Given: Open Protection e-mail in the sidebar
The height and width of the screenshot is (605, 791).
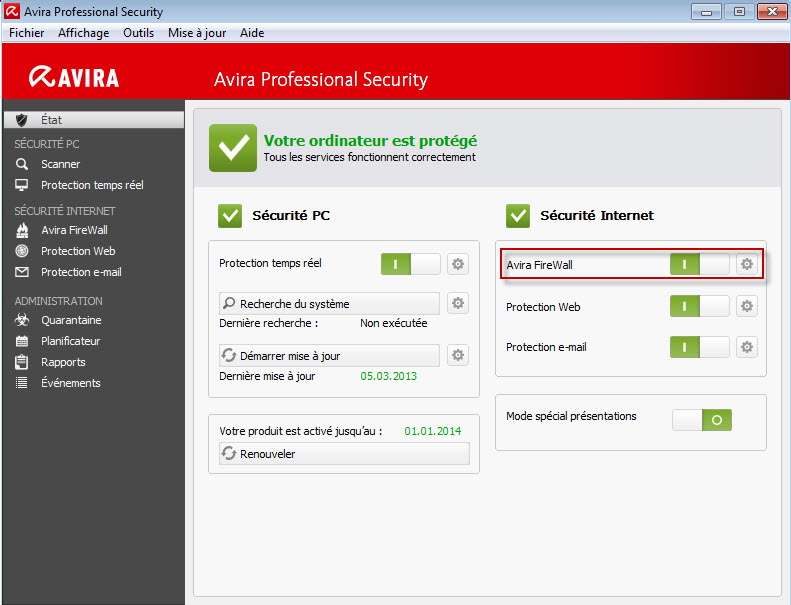Looking at the screenshot, I should [x=81, y=272].
